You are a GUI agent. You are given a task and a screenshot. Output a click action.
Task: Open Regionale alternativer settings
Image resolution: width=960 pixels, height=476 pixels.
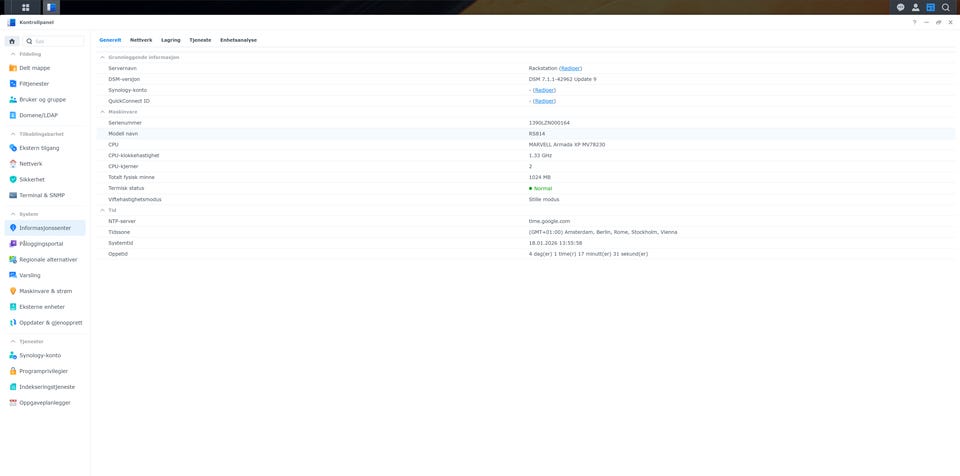click(45, 260)
